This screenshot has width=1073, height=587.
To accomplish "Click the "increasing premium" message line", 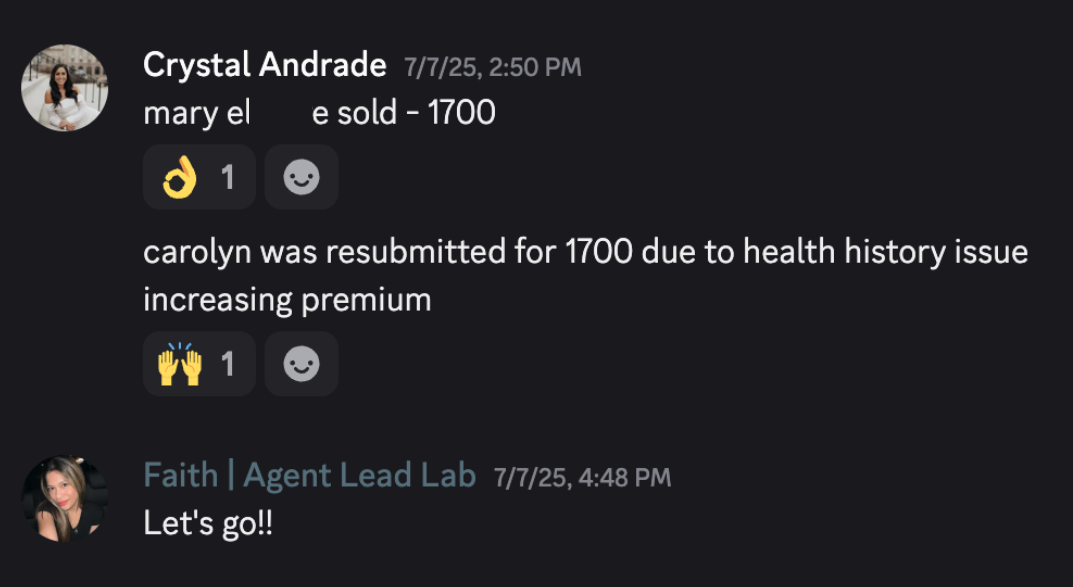I will coord(287,301).
